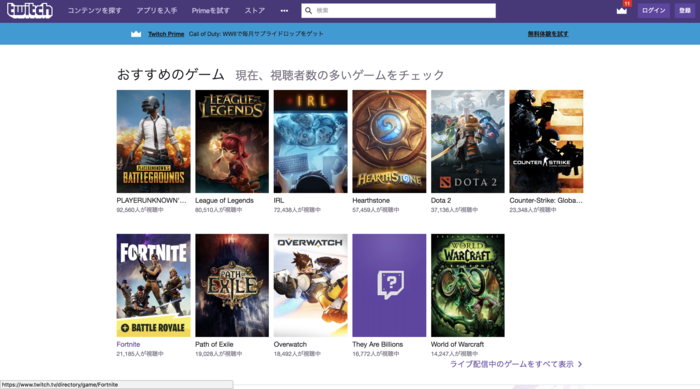Image resolution: width=700 pixels, height=389 pixels.
Task: Click the 18,492 viewers count text
Action: point(297,354)
